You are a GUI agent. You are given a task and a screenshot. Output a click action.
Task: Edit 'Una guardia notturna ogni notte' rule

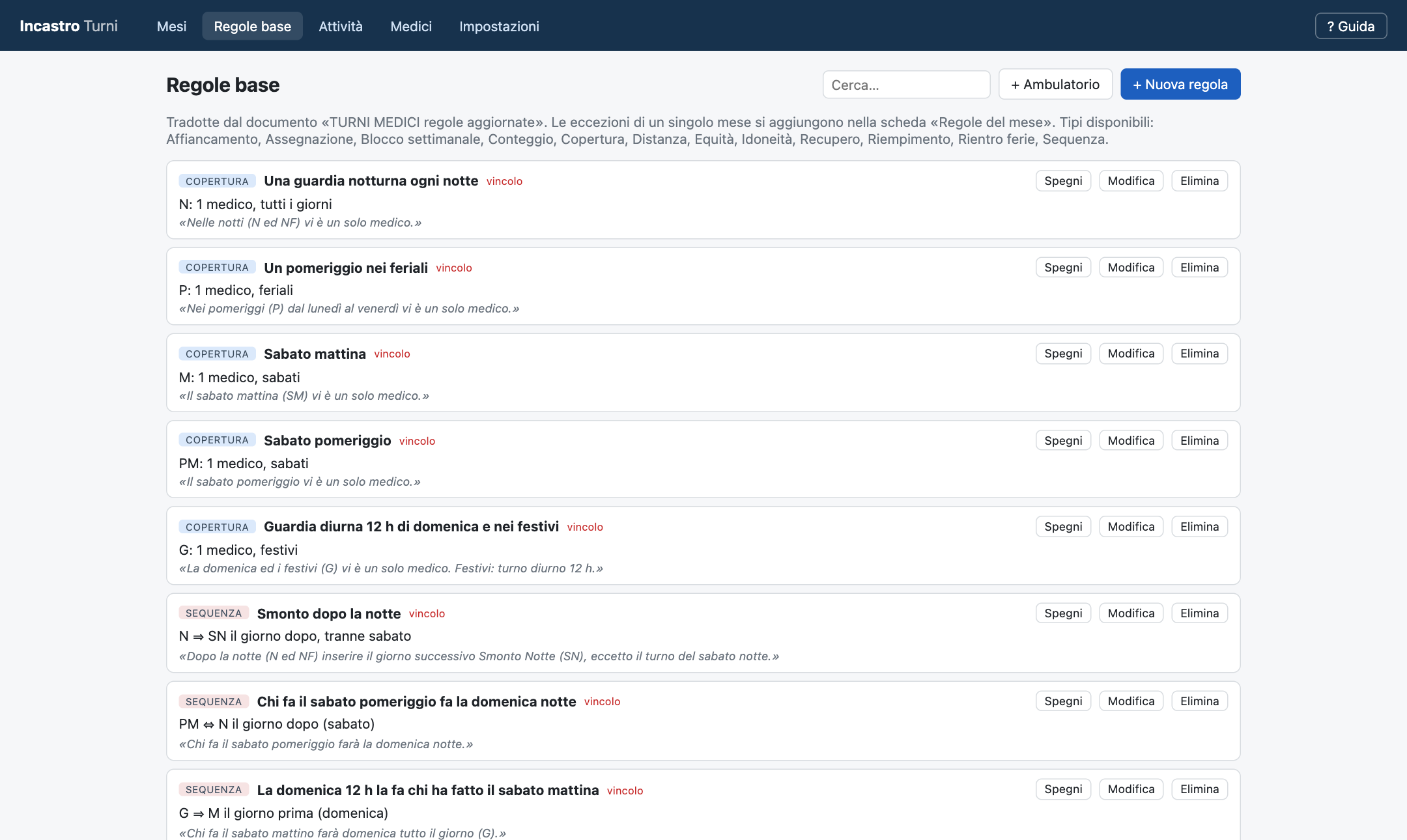(1131, 181)
